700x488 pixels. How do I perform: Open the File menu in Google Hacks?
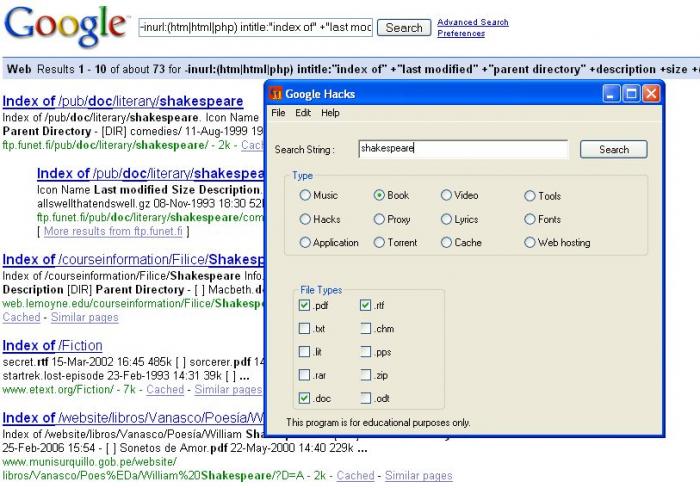(x=278, y=113)
